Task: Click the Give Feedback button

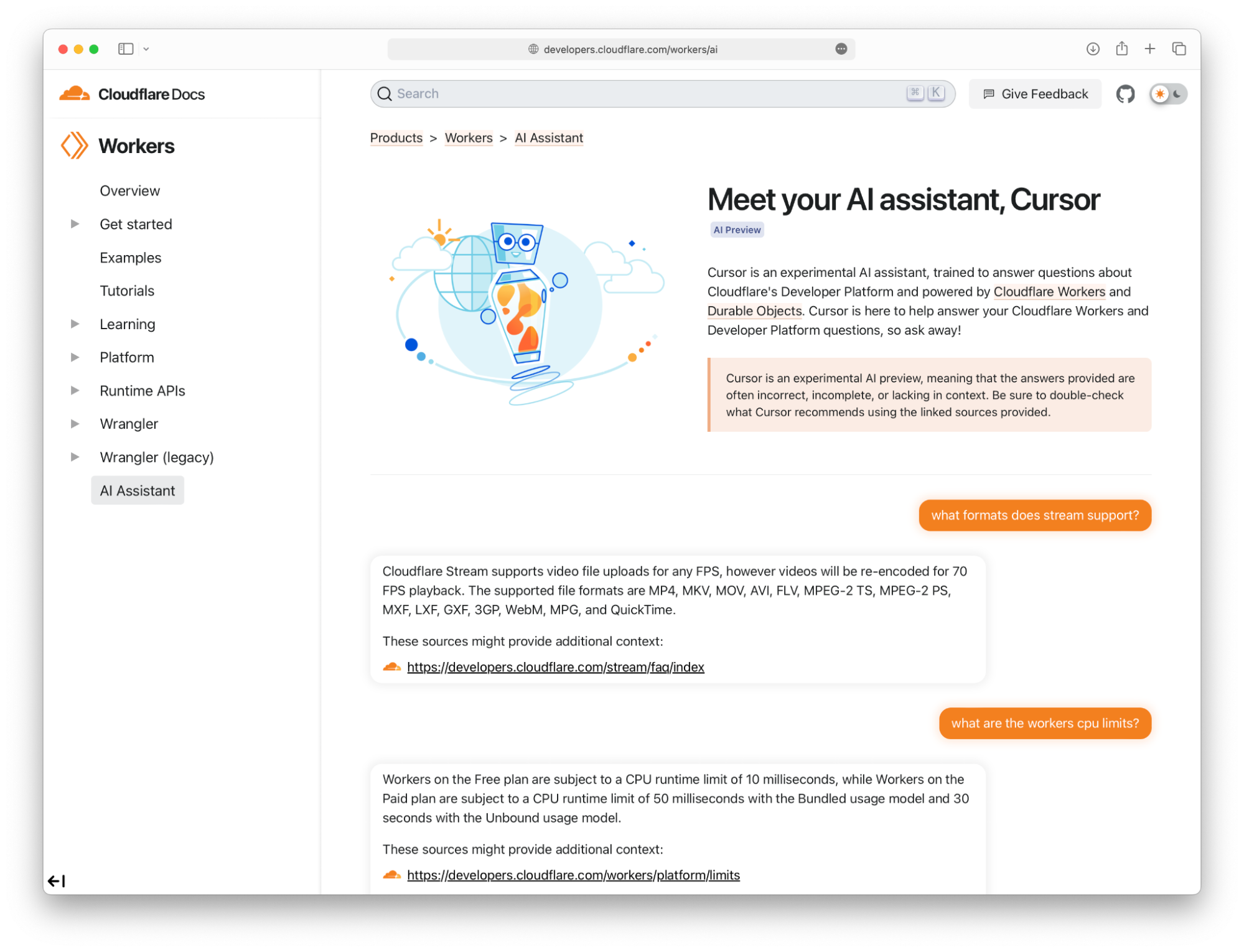Action: click(x=1035, y=94)
